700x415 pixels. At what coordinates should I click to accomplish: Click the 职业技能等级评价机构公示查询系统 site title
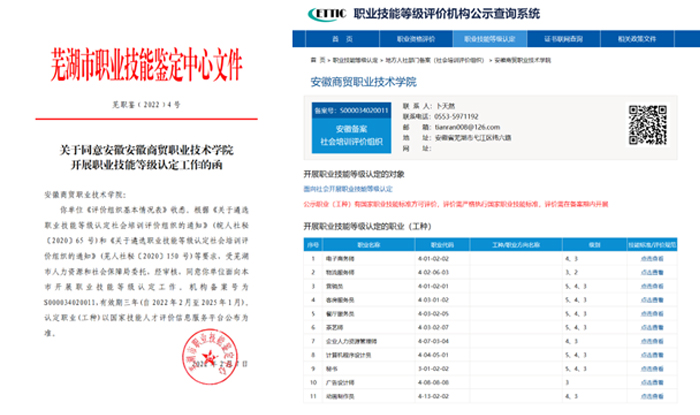[x=447, y=14]
